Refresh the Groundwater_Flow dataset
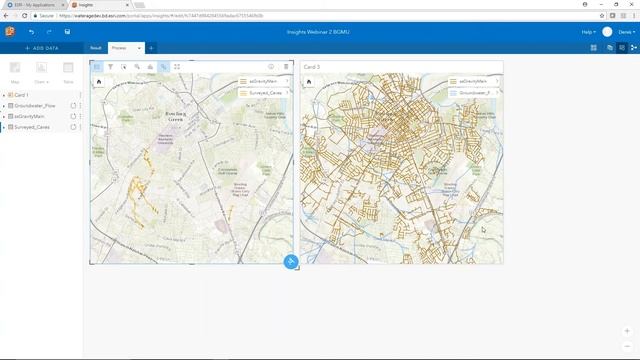 73,106
